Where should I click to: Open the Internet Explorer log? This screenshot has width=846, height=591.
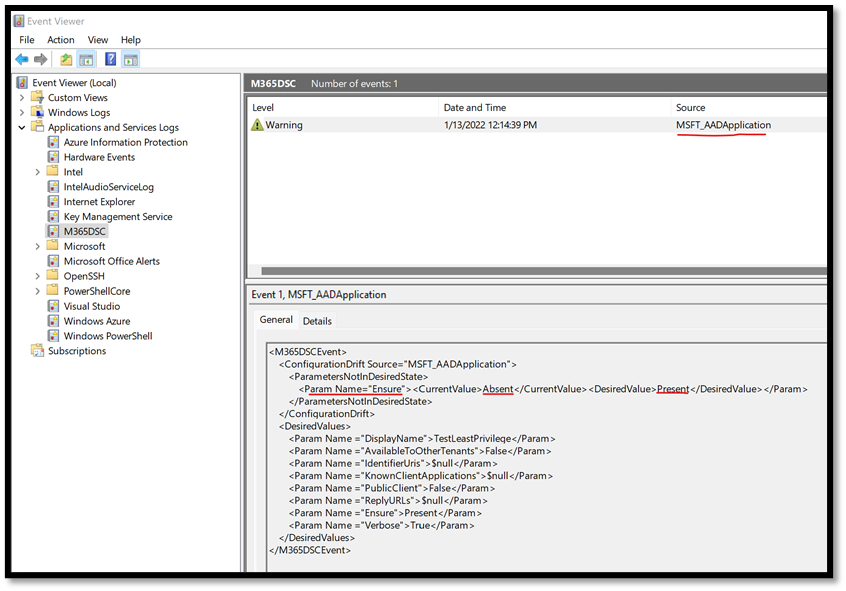pos(99,202)
